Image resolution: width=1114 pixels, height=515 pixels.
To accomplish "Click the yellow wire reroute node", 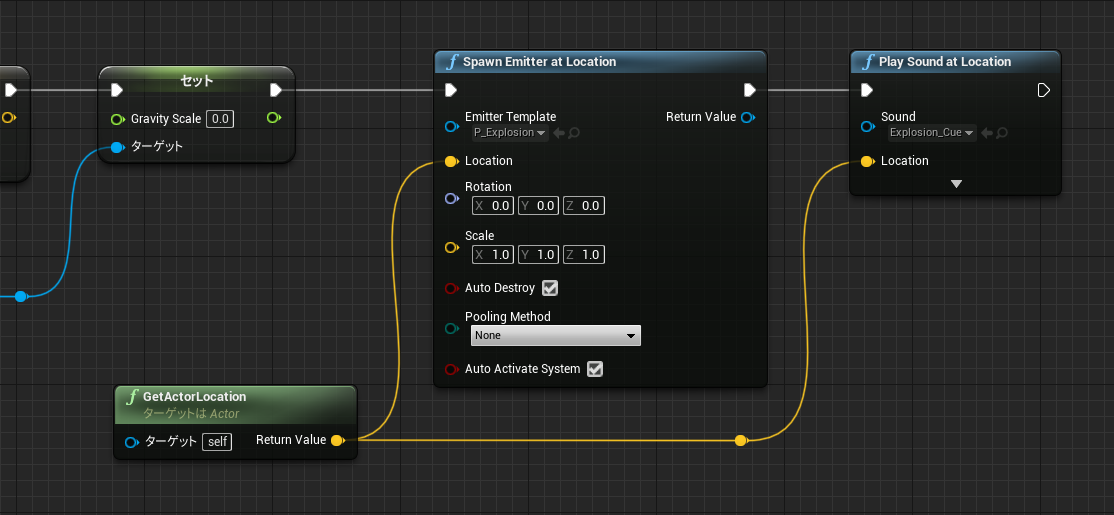I will (x=740, y=440).
